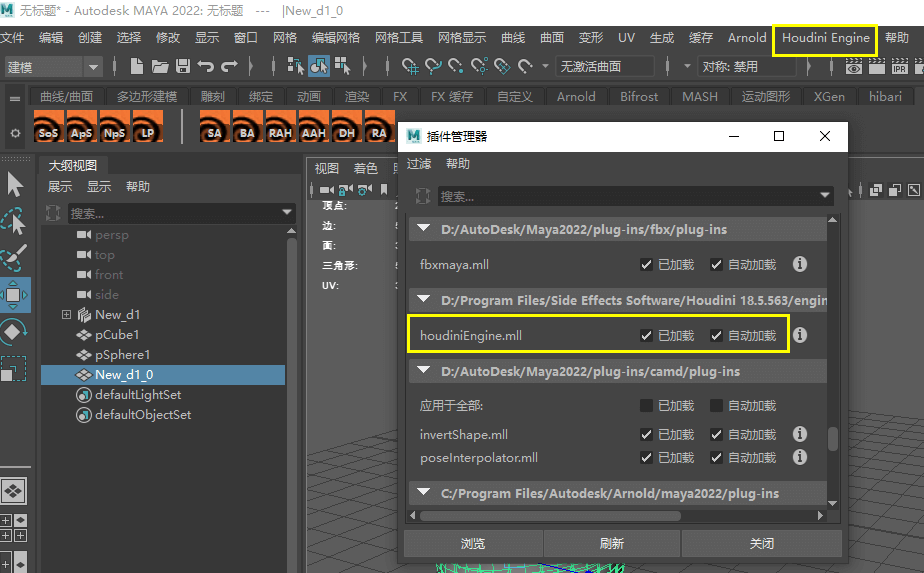Click the LP shelf icon
The image size is (924, 573).
(x=147, y=126)
